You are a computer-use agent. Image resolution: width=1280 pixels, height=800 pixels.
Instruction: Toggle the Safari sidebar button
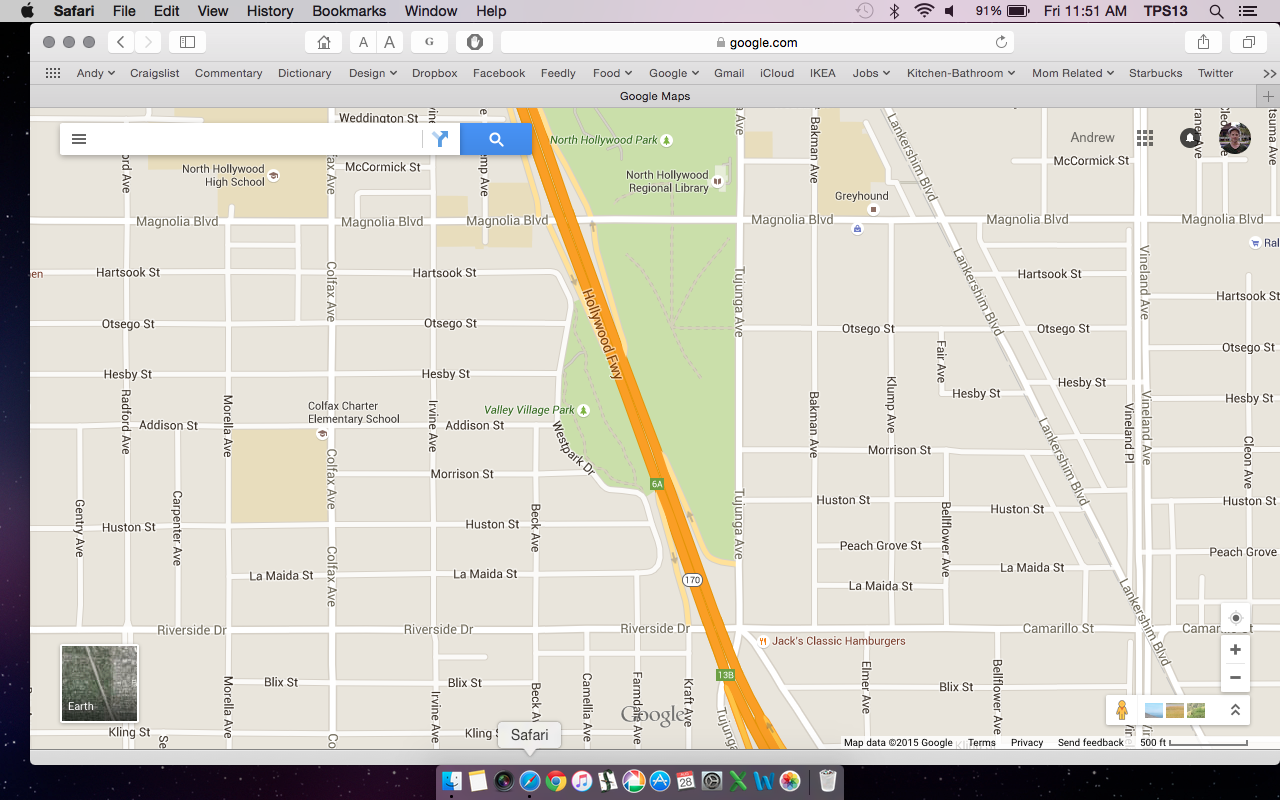pos(187,42)
